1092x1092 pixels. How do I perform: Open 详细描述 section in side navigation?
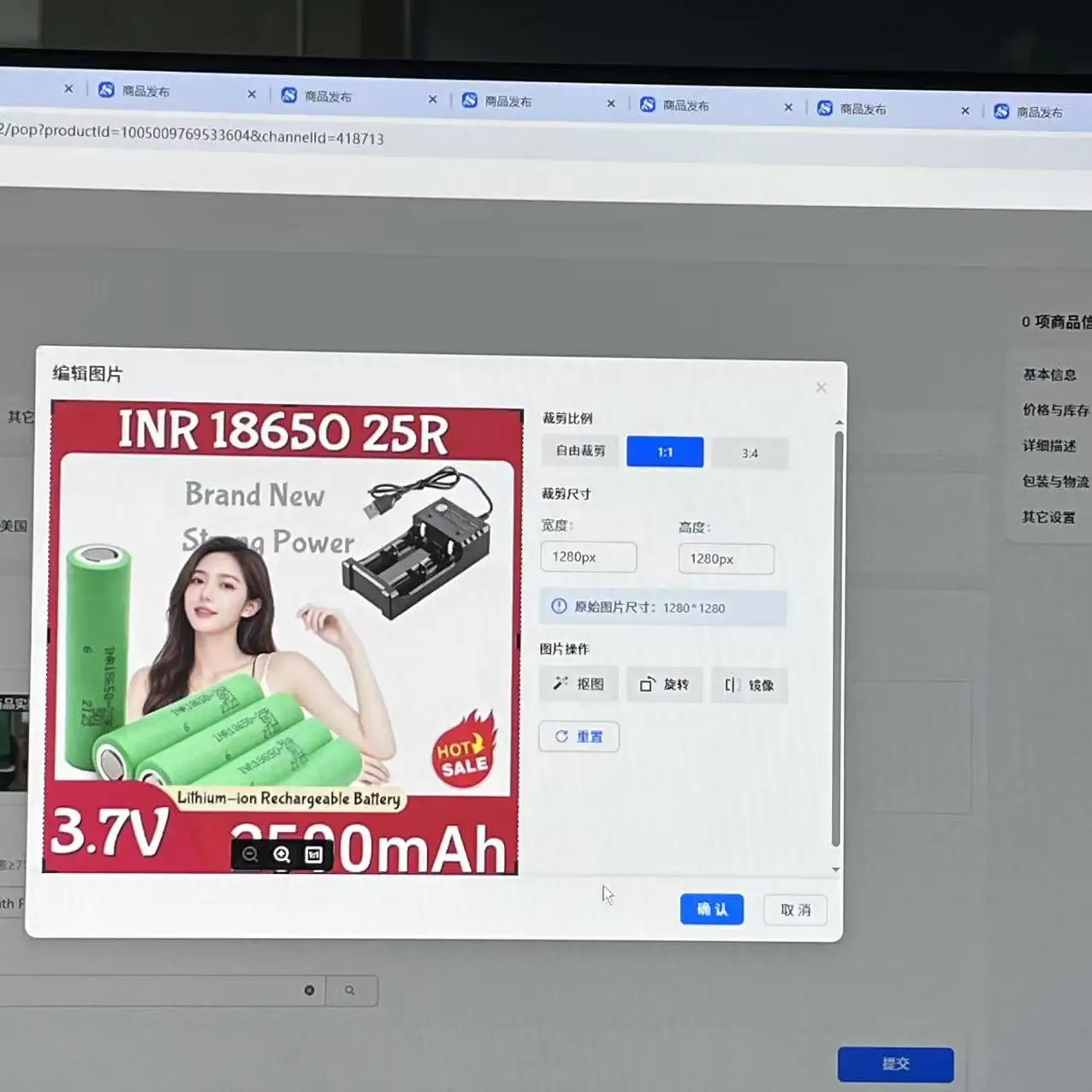(x=1050, y=446)
